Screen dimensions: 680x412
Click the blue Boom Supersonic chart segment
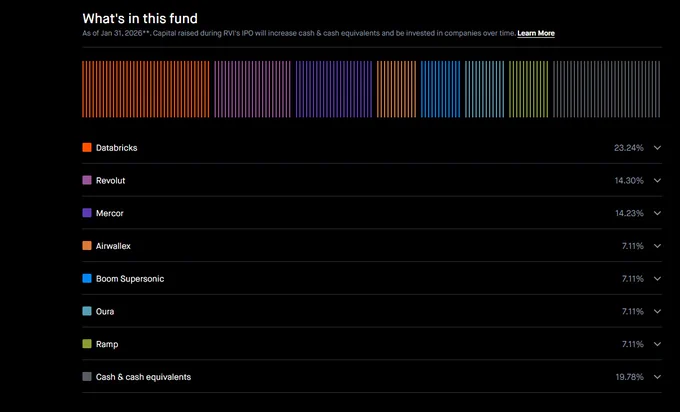[x=441, y=89]
